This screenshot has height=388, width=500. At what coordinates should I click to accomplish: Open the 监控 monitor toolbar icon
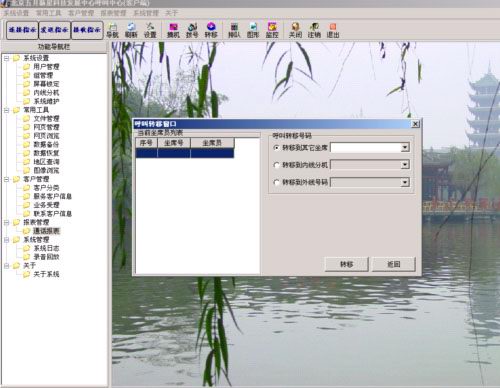(x=272, y=30)
